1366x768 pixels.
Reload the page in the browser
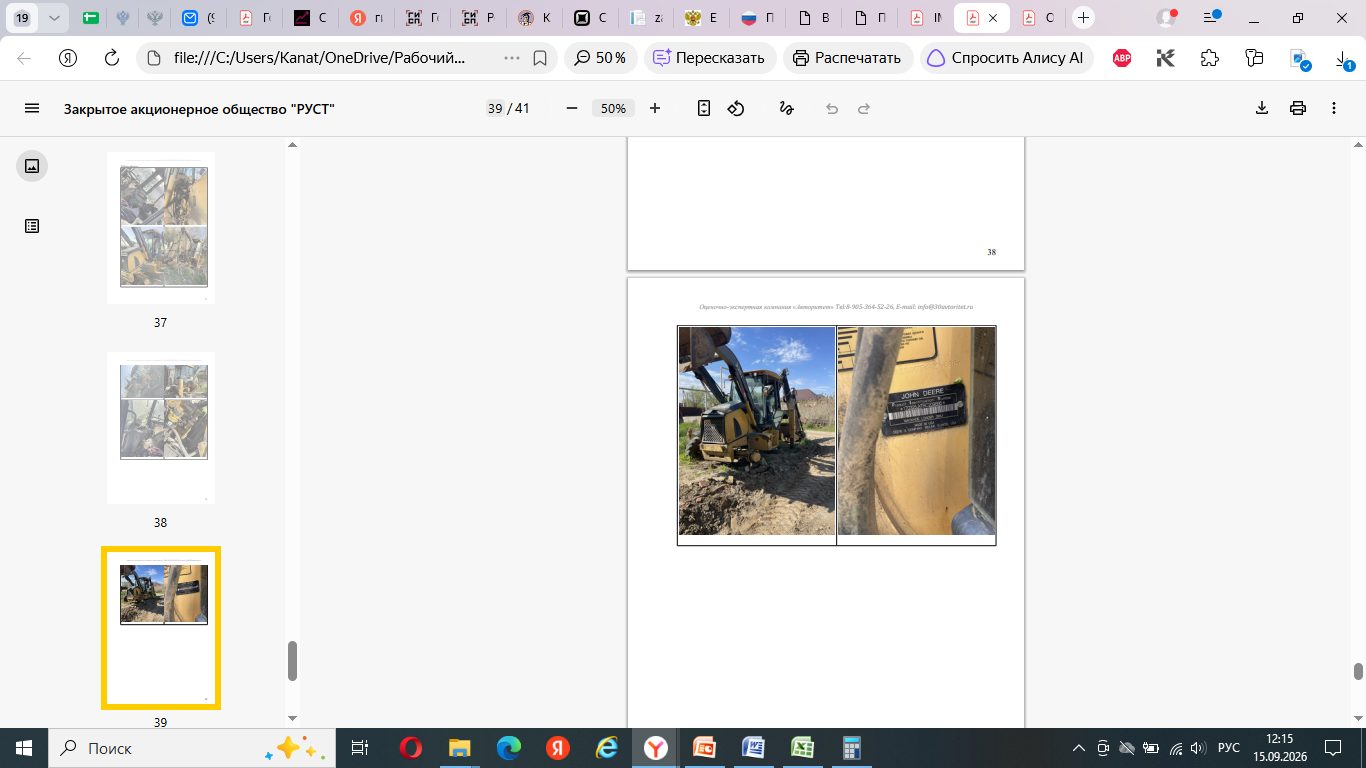coord(112,58)
